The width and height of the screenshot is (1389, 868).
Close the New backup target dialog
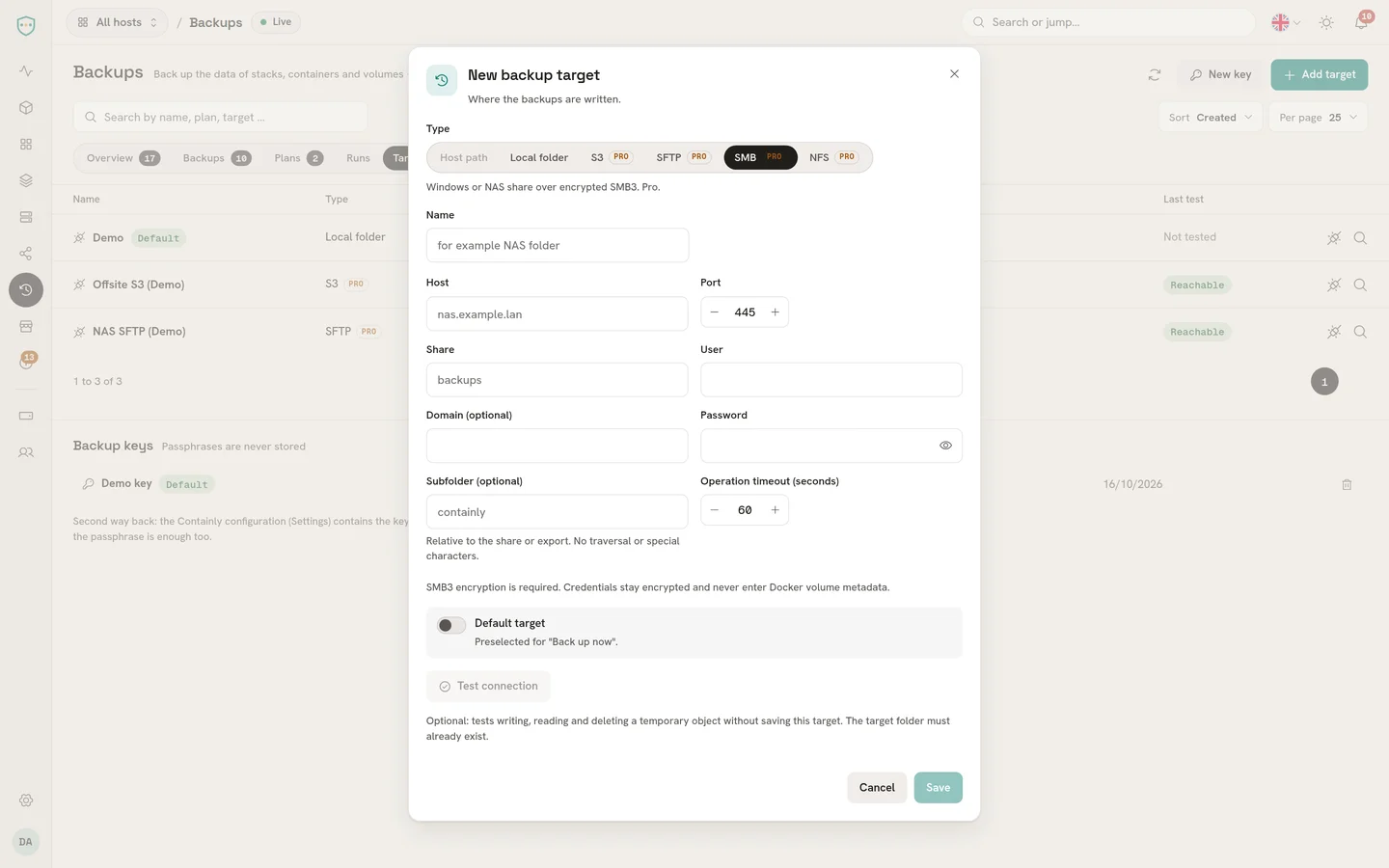[954, 74]
